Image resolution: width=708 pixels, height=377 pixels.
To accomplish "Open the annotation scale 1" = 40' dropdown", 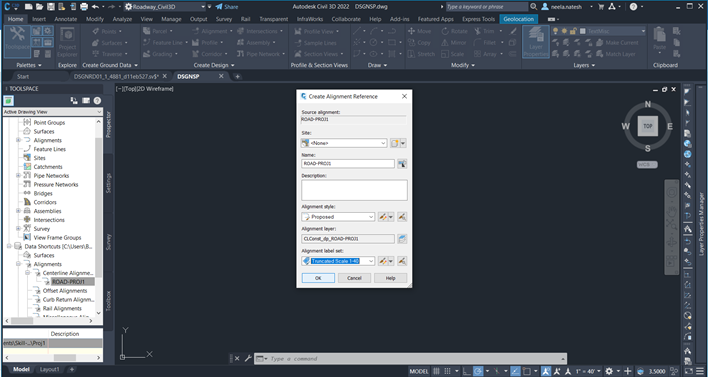I will 588,371.
